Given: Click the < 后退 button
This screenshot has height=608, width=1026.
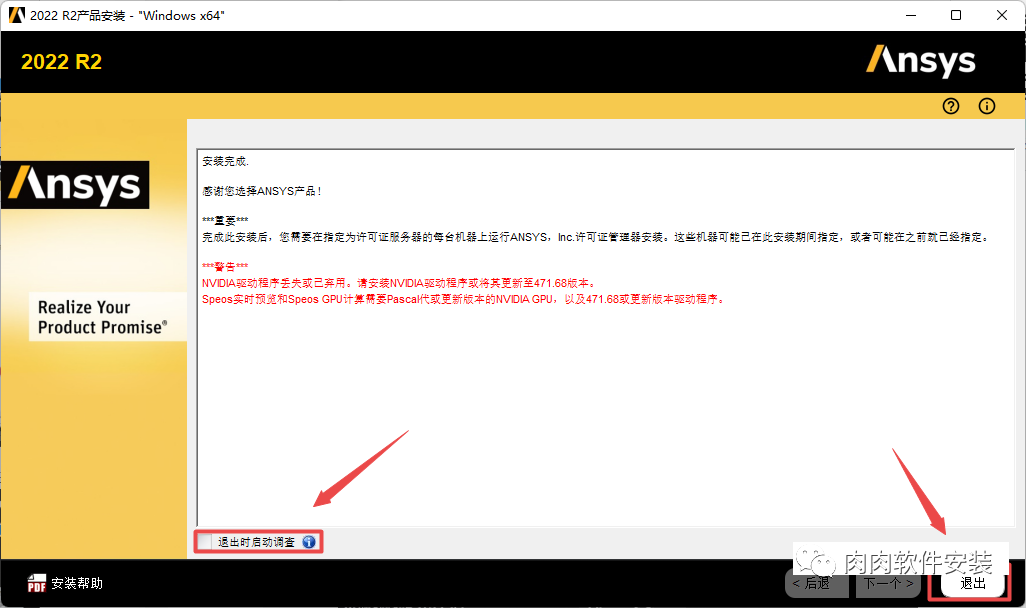Looking at the screenshot, I should (817, 583).
